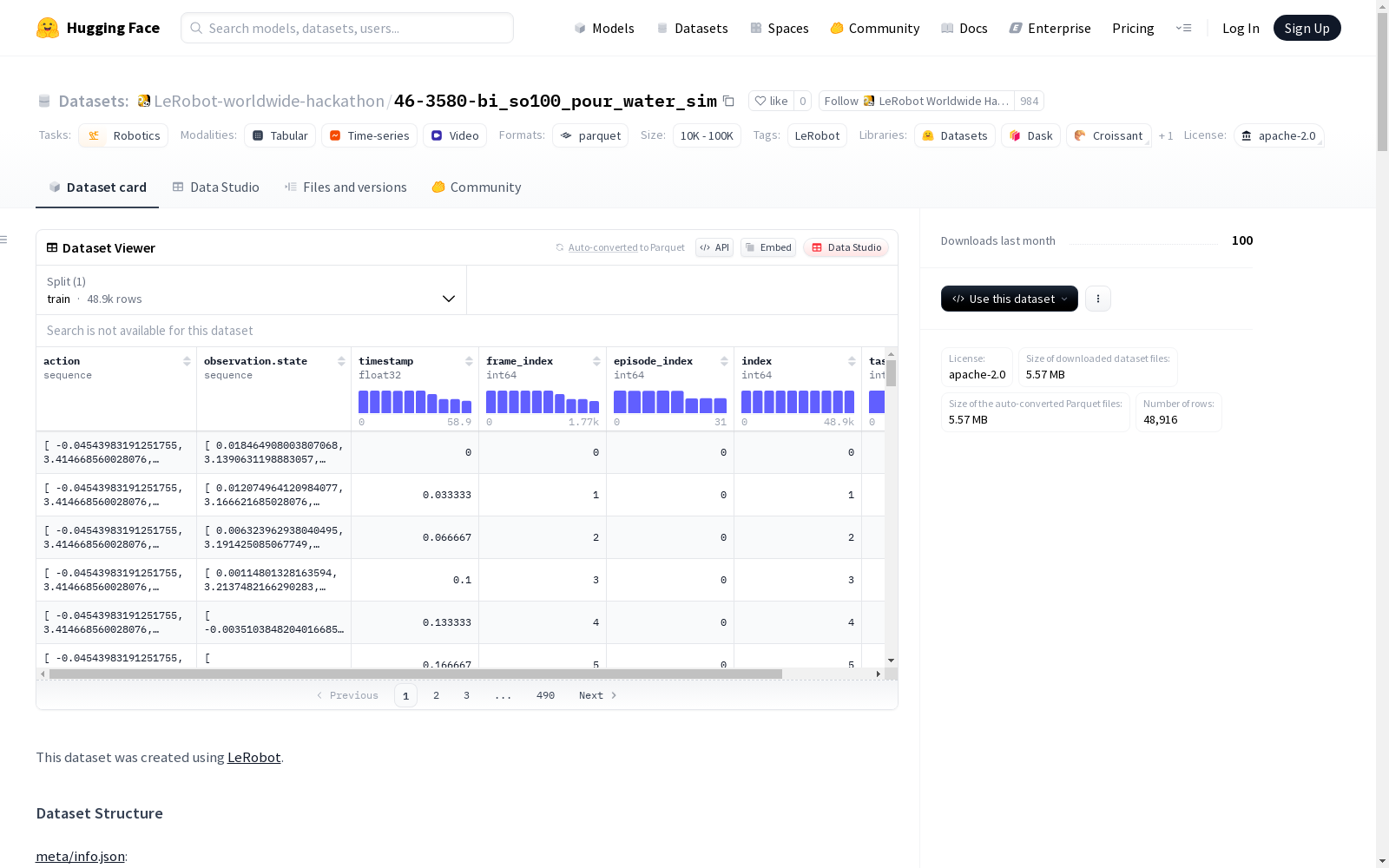Open the Data Studio tab
Image resolution: width=1389 pixels, height=868 pixels.
point(216,187)
